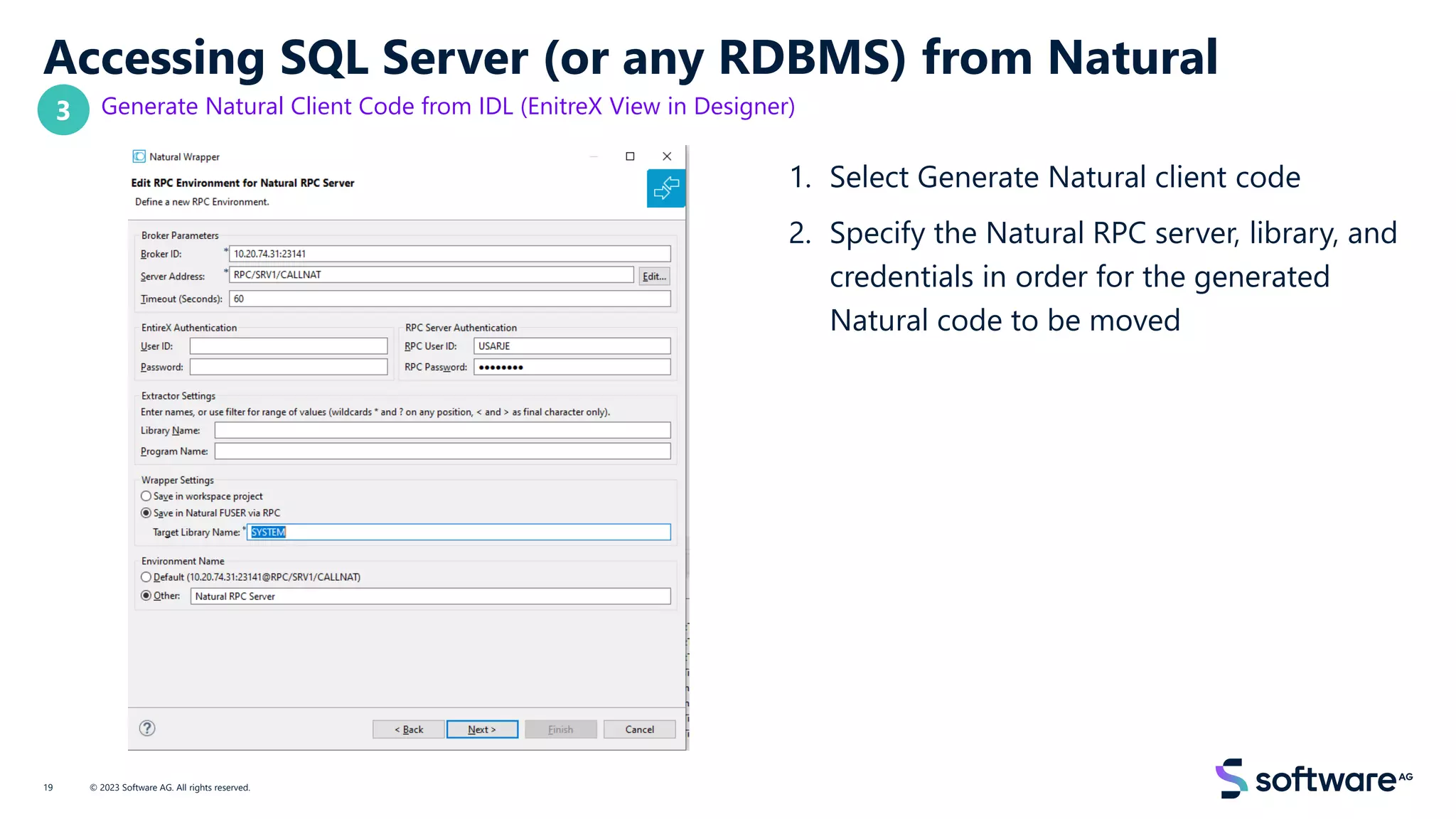Go back with the < Back button

[x=409, y=729]
